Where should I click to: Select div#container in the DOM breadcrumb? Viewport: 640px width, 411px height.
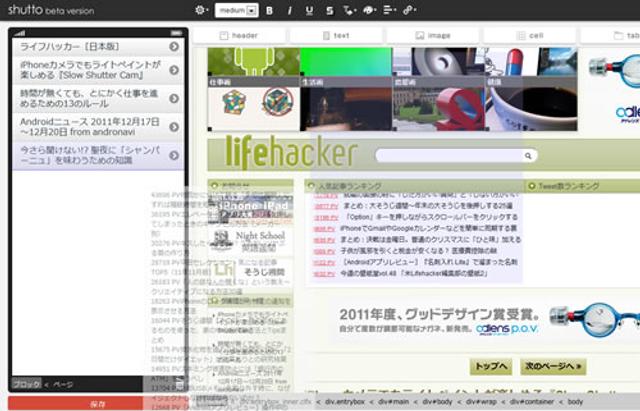(532, 402)
